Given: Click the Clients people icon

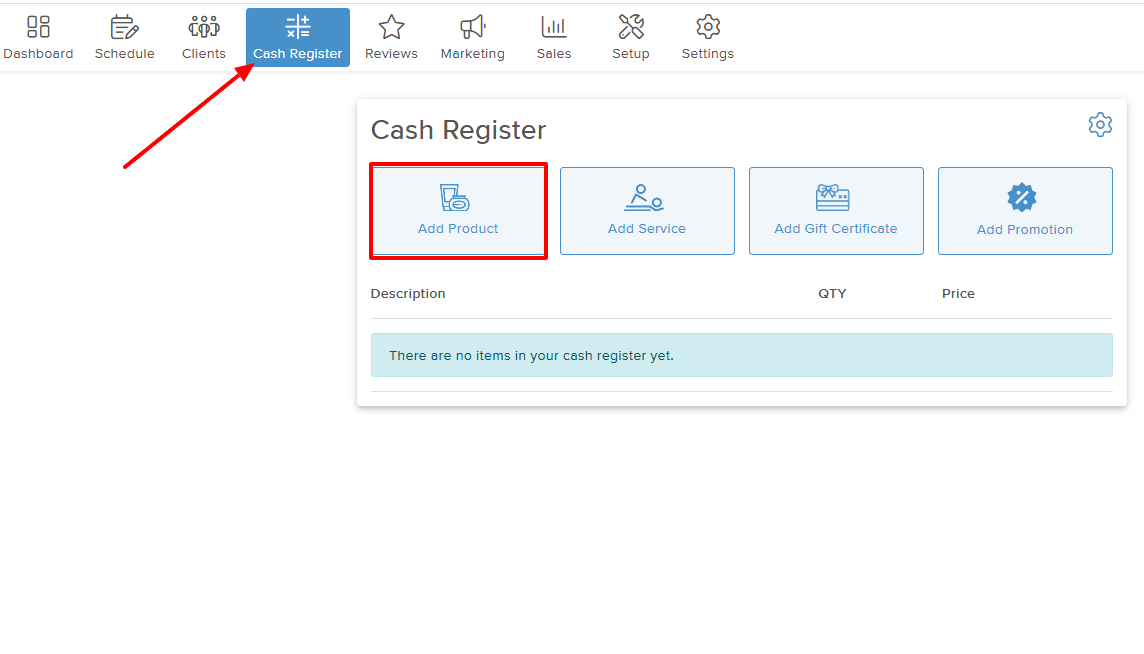Looking at the screenshot, I should 204,27.
